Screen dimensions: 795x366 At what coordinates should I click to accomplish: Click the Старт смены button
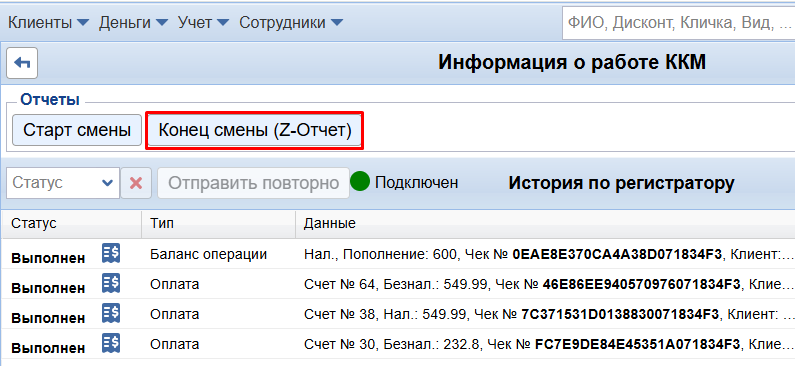(77, 130)
